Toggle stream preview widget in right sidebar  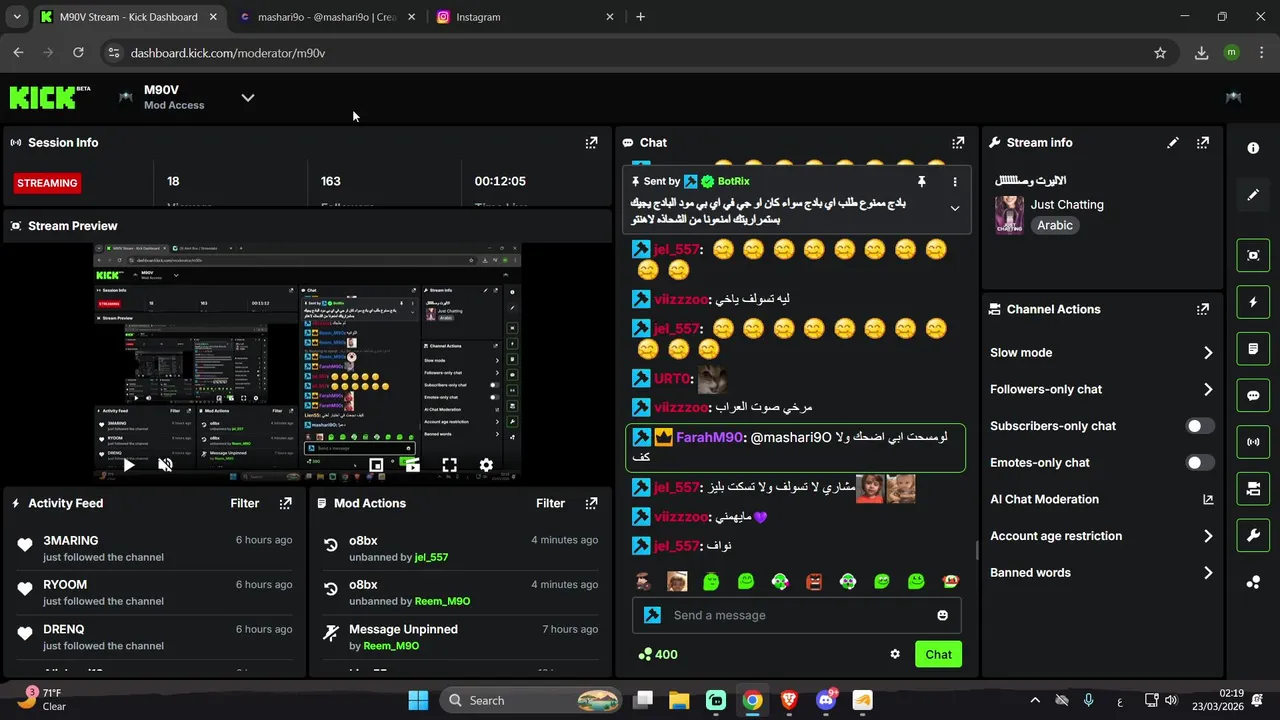tap(1253, 255)
